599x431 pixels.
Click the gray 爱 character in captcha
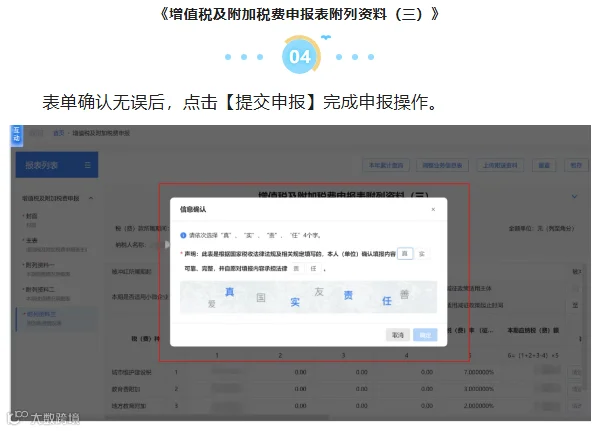coord(212,304)
